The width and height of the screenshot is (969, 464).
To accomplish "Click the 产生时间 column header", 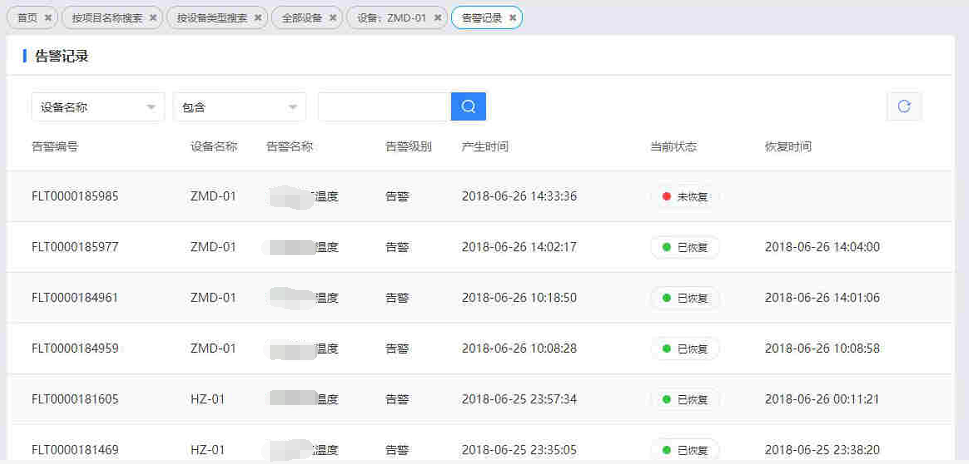I will coord(485,147).
